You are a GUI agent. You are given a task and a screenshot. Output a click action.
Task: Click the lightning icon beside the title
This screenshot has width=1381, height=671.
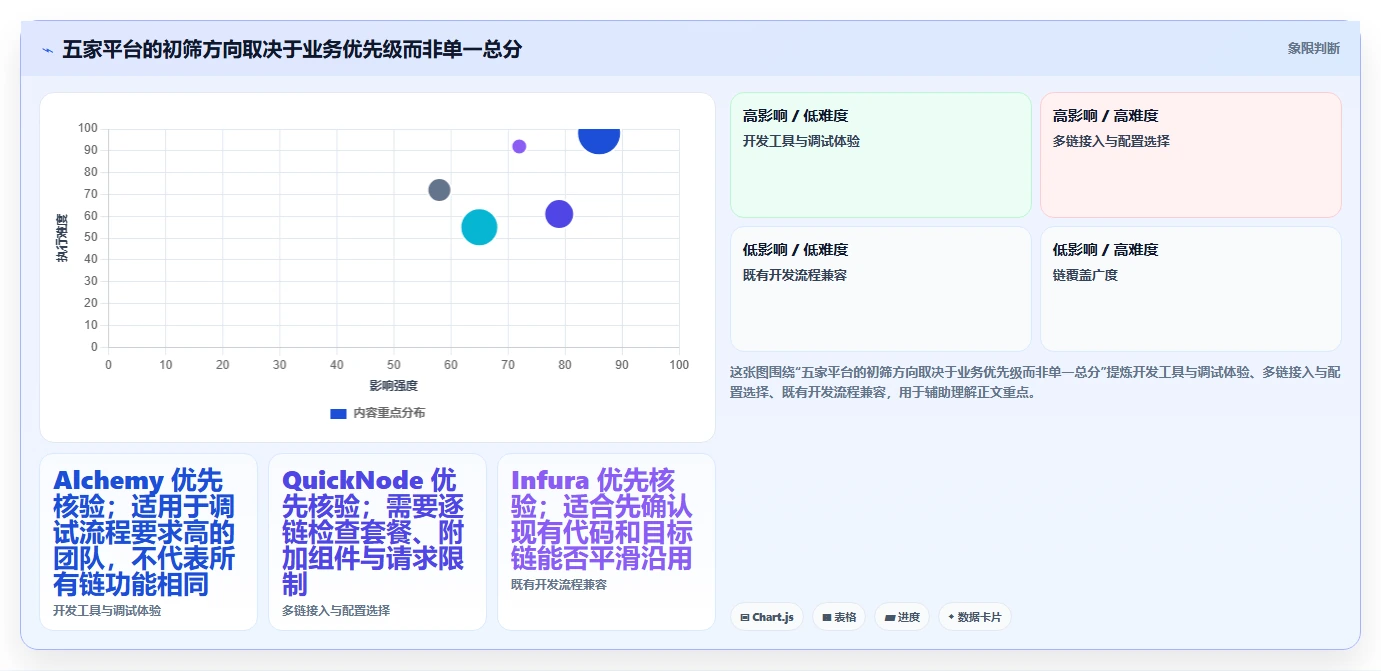pos(47,50)
